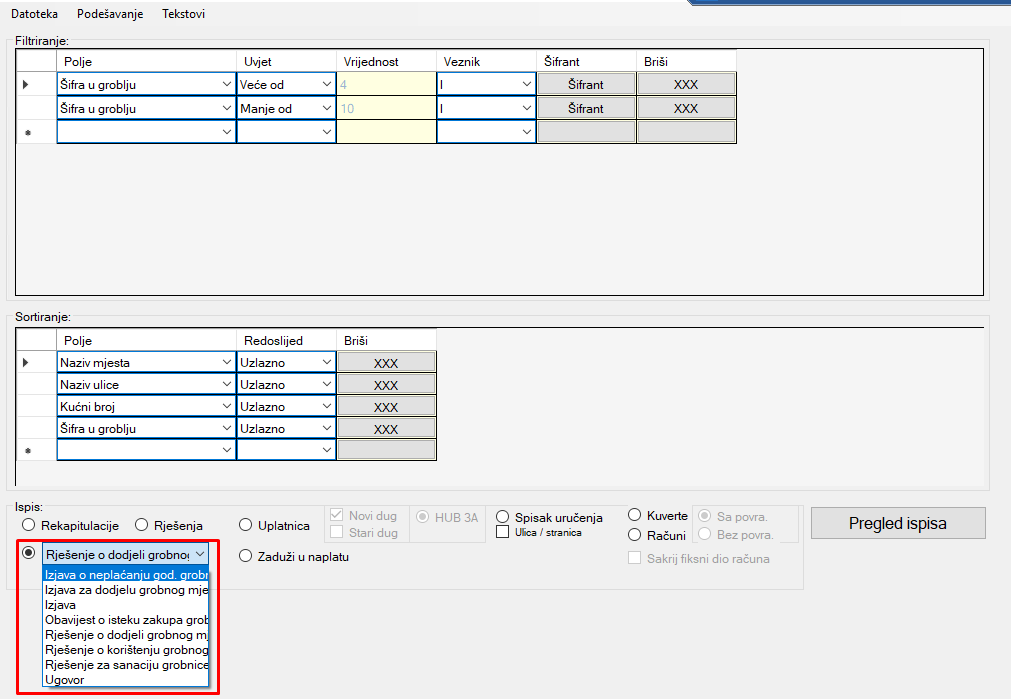Click the Pregled ispisa button
This screenshot has height=699, width=1011.
897,523
